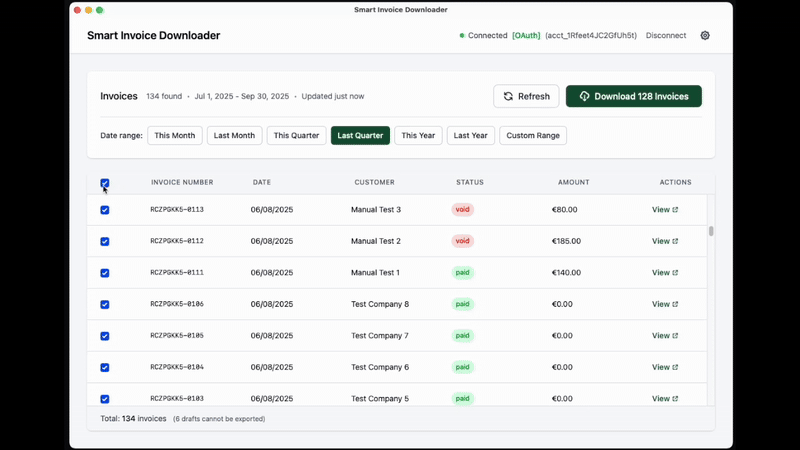Click the cloud download icon

click(584, 96)
